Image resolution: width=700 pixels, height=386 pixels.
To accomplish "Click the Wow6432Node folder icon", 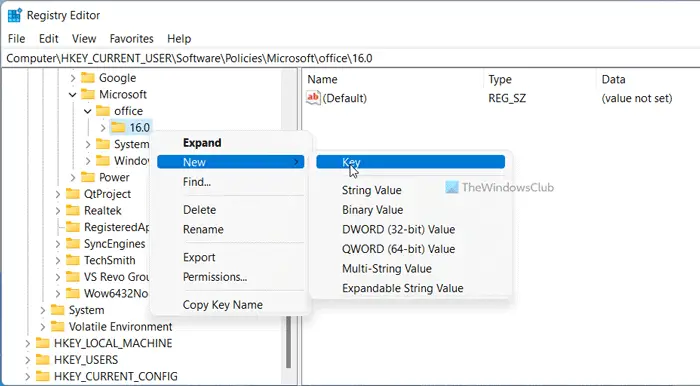I will coord(72,294).
